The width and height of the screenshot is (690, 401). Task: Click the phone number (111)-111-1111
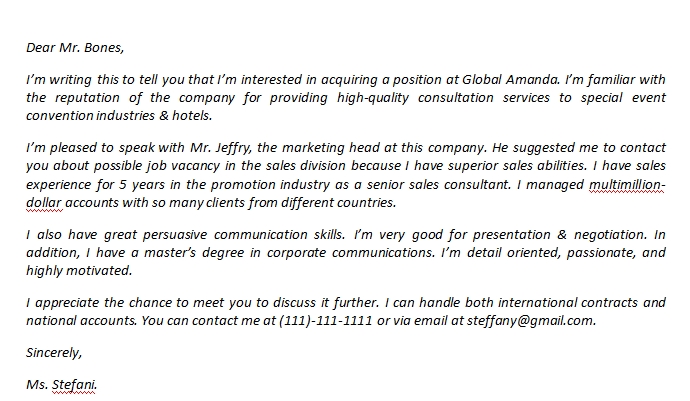click(x=326, y=320)
